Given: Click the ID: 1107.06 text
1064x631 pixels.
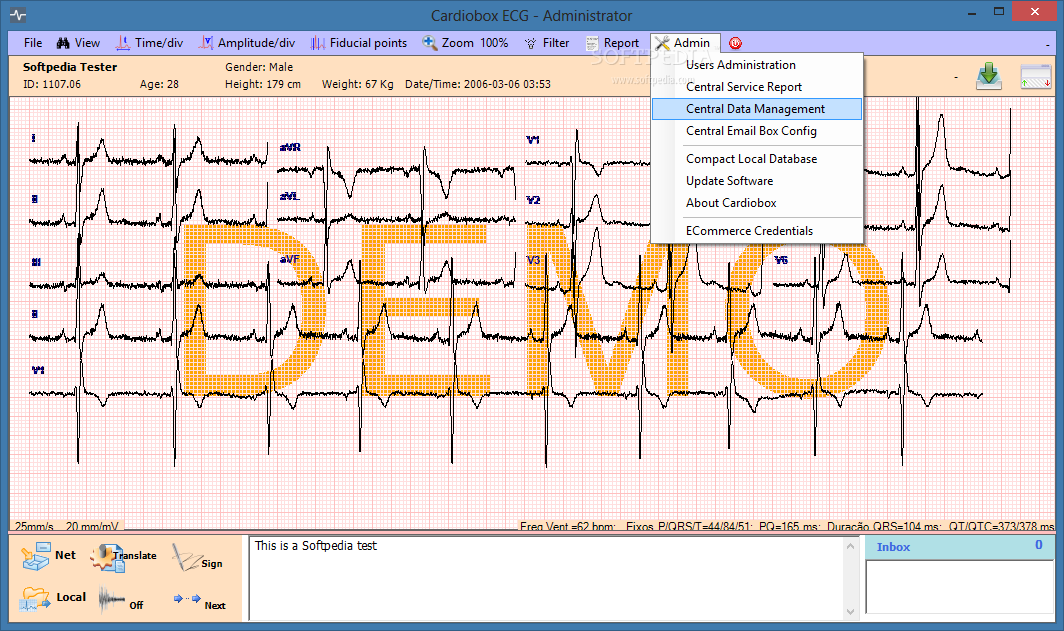Looking at the screenshot, I should 52,84.
